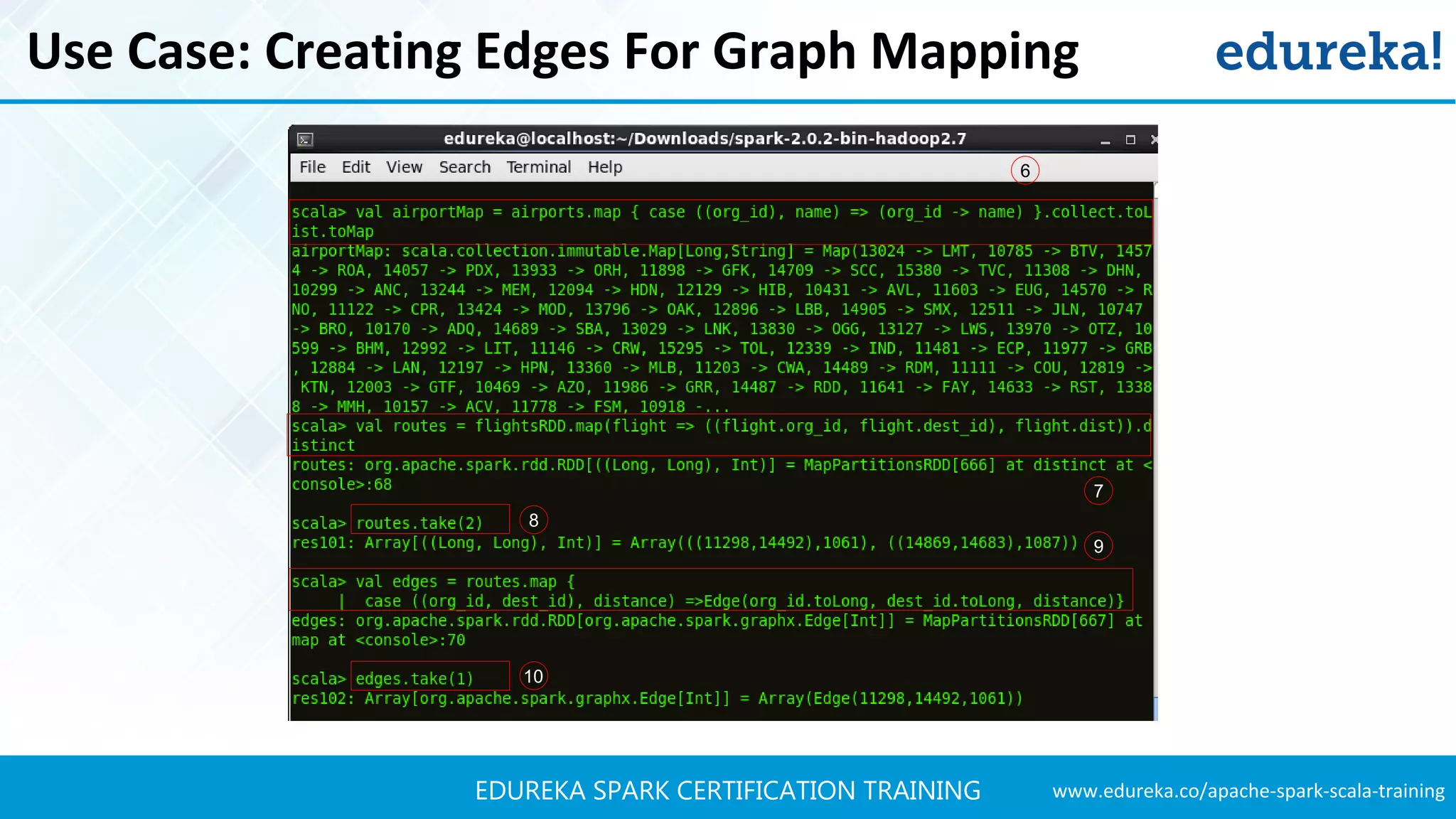Viewport: 1456px width, 819px height.
Task: Minimize the terminal window
Action: click(x=1105, y=140)
